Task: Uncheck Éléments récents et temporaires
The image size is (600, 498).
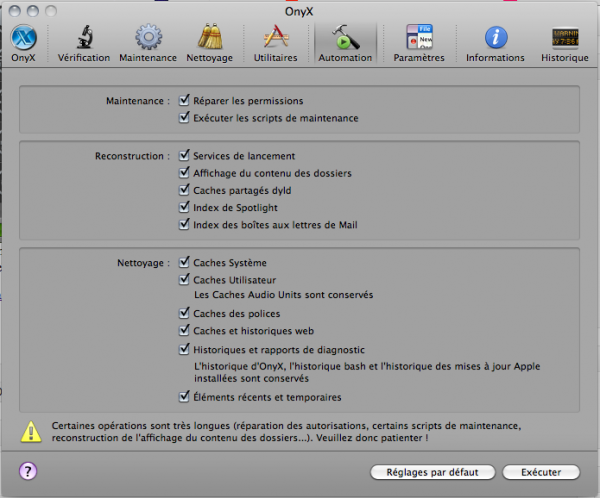Action: 184,397
